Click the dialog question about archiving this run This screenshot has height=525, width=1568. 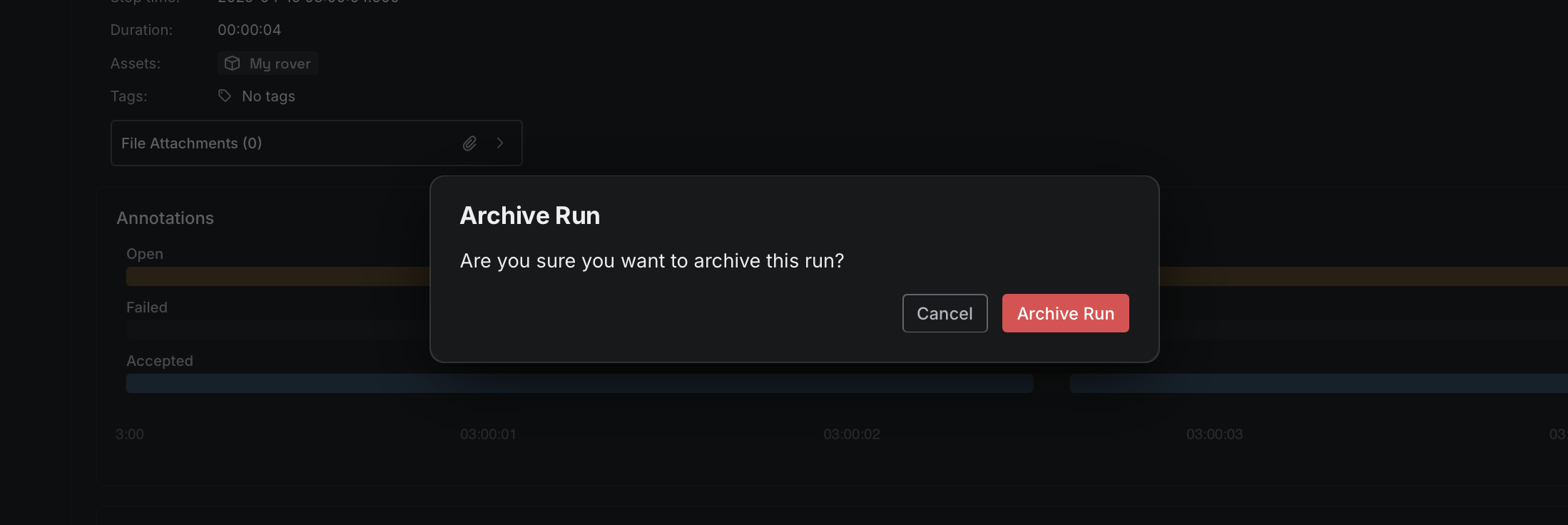tap(652, 261)
